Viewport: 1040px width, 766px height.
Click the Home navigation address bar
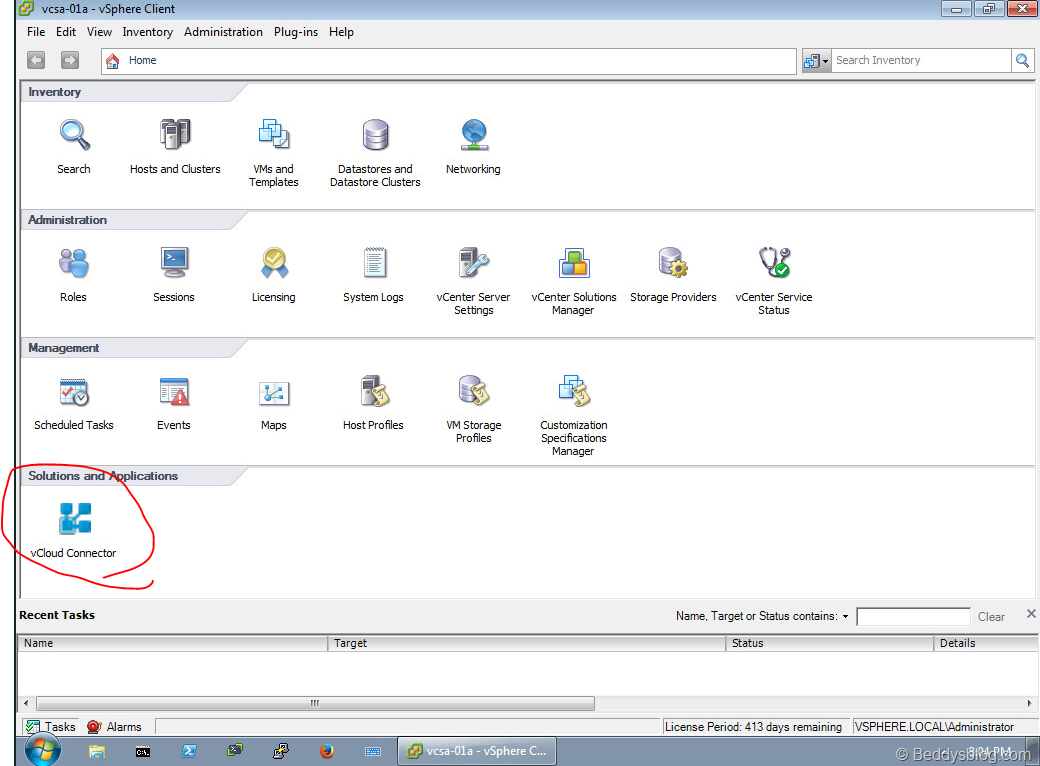[x=449, y=60]
